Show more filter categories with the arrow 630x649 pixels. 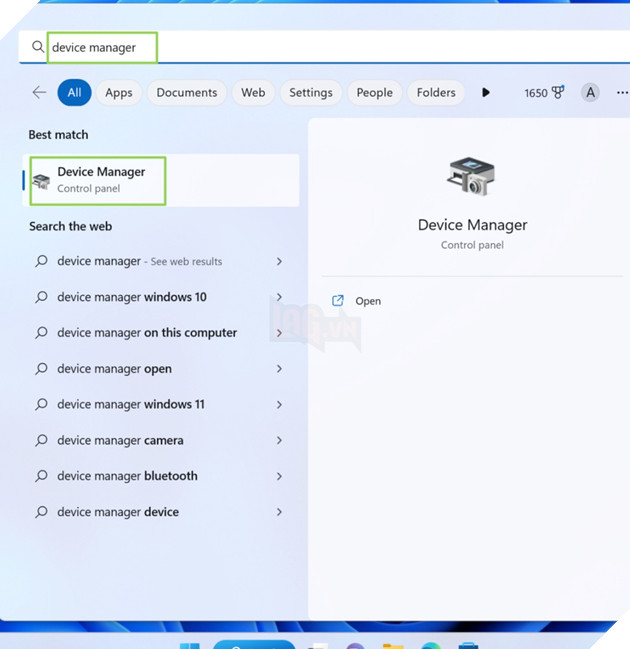(486, 92)
